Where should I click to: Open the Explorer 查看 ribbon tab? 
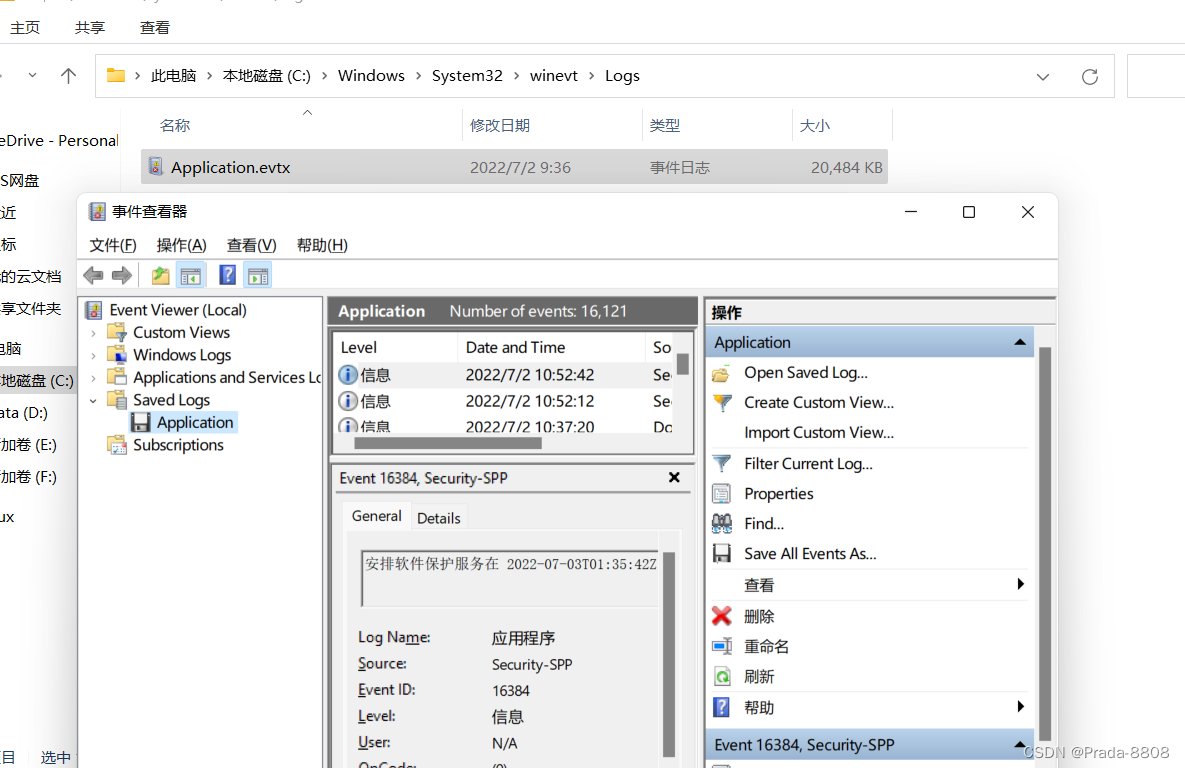point(155,27)
